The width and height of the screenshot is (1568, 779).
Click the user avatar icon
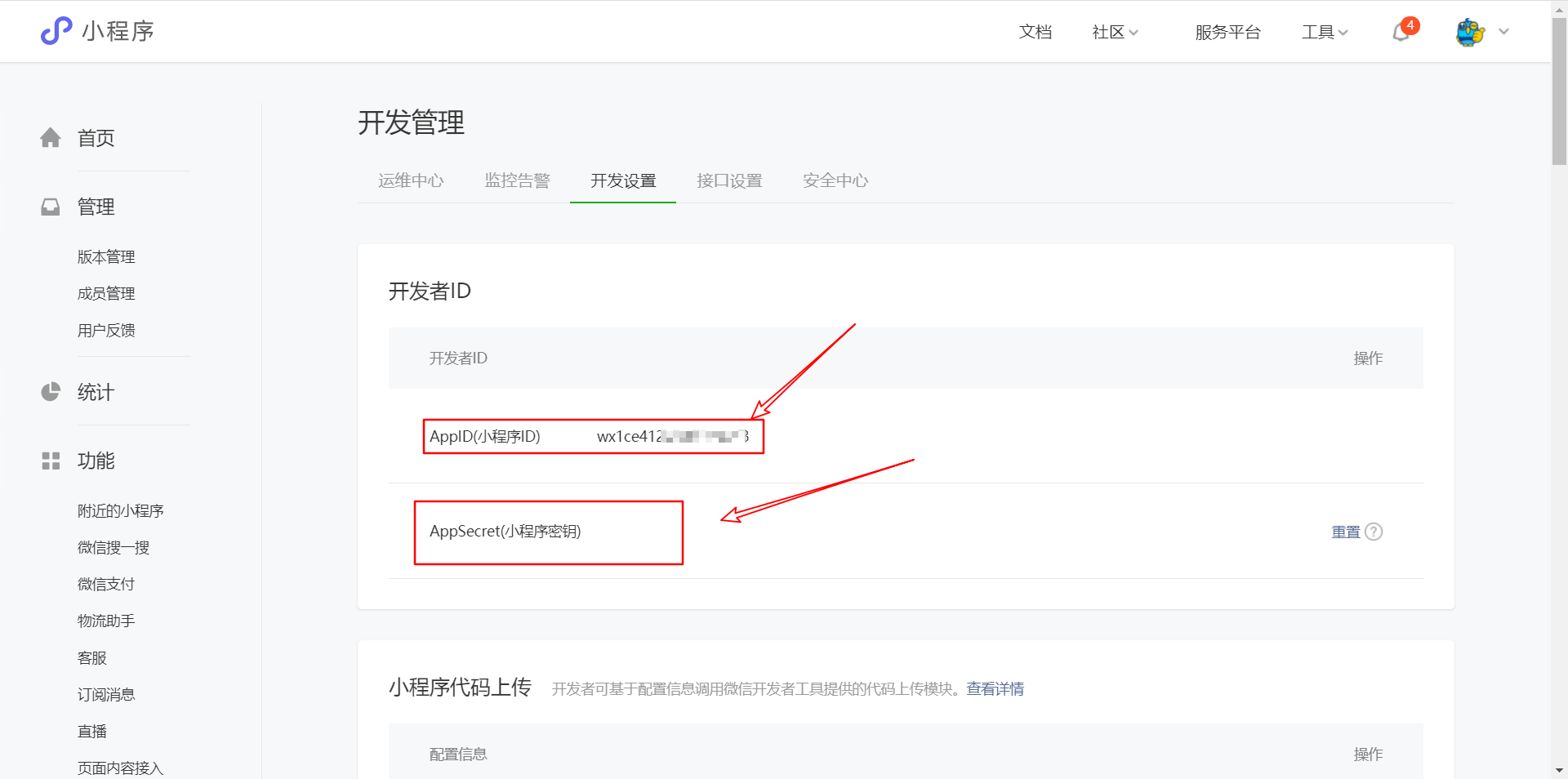(1471, 32)
